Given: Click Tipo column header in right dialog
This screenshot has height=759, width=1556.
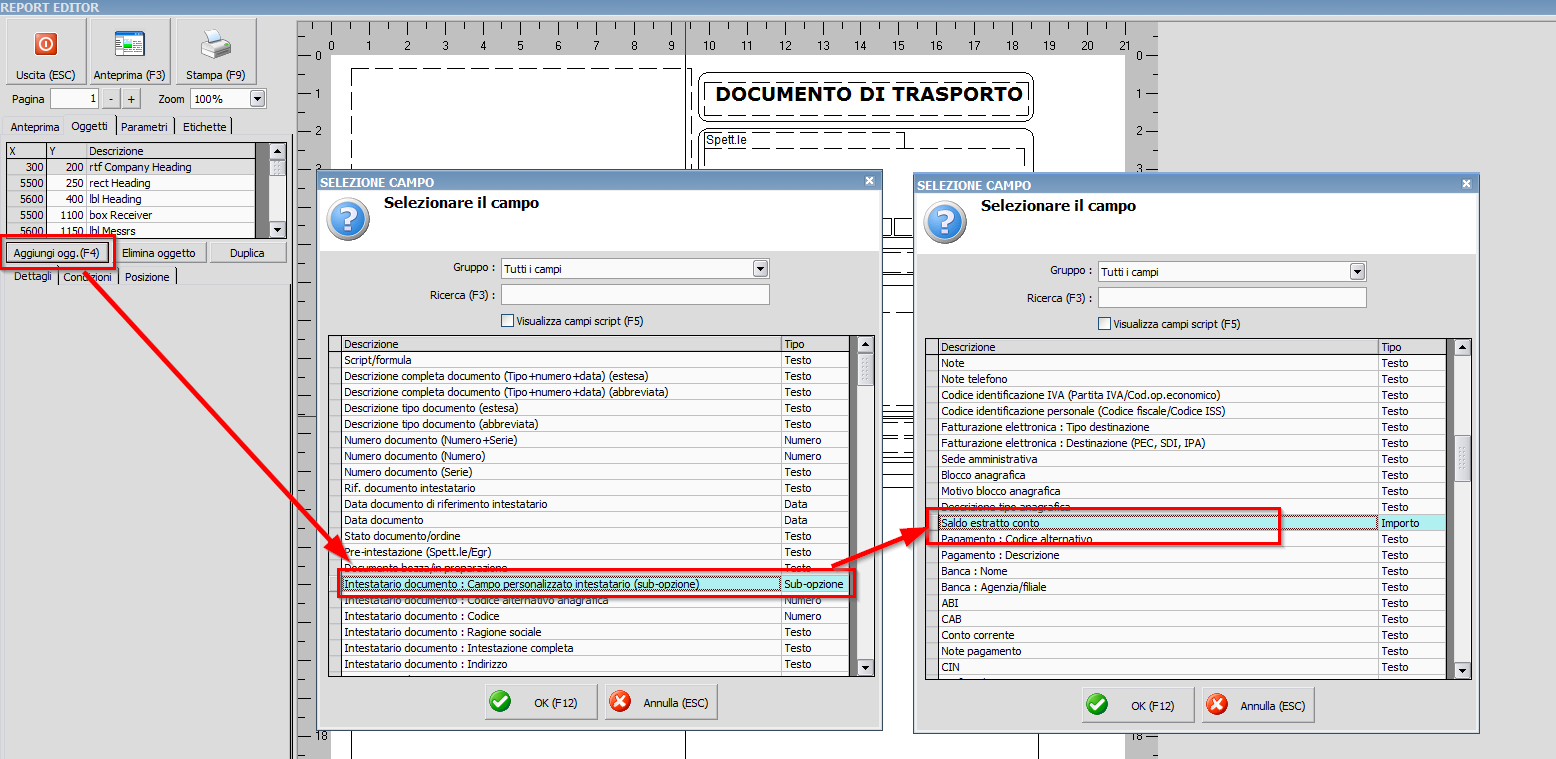Looking at the screenshot, I should click(x=1412, y=347).
